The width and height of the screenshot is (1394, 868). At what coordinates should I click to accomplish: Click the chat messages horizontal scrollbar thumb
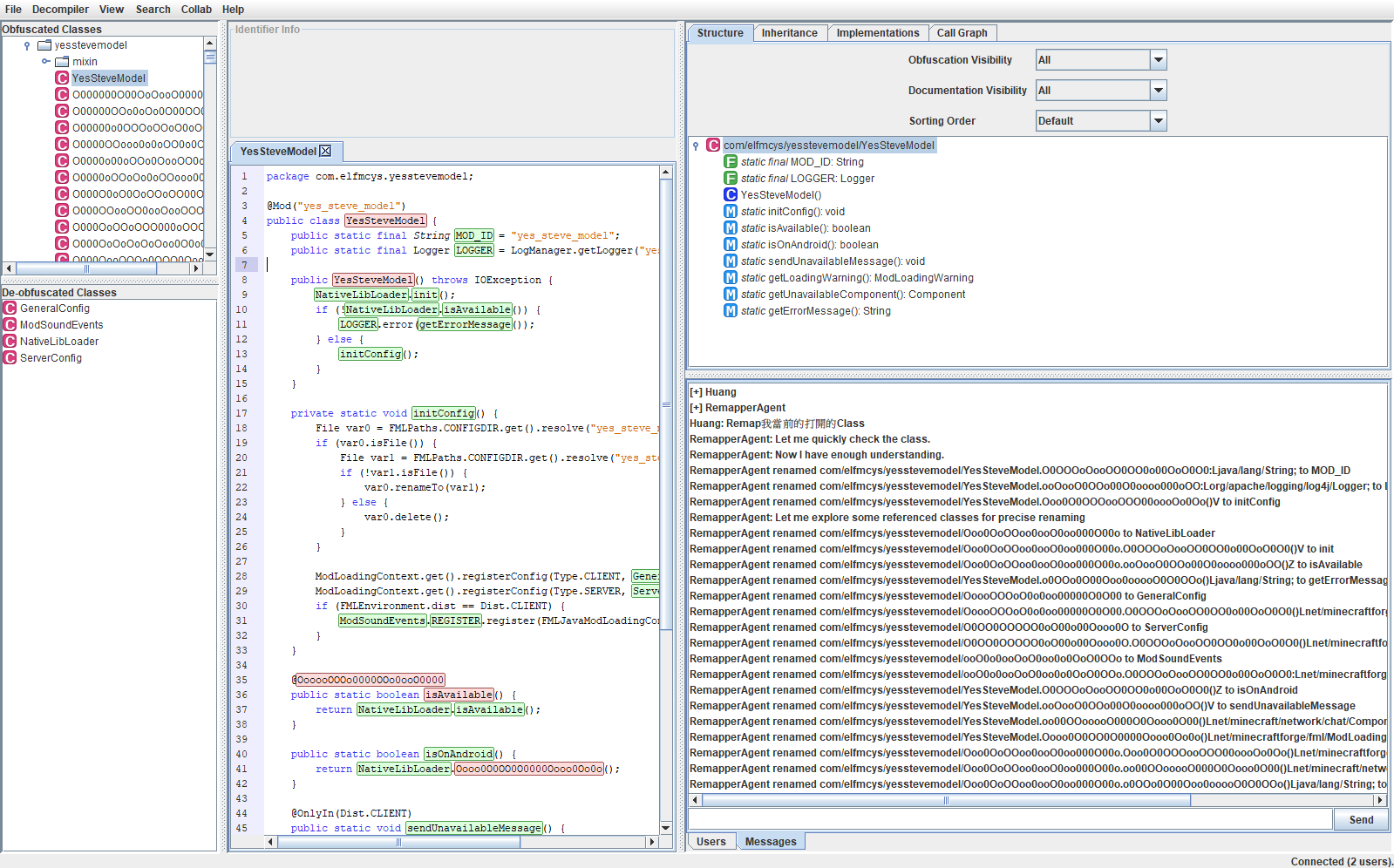click(x=946, y=800)
